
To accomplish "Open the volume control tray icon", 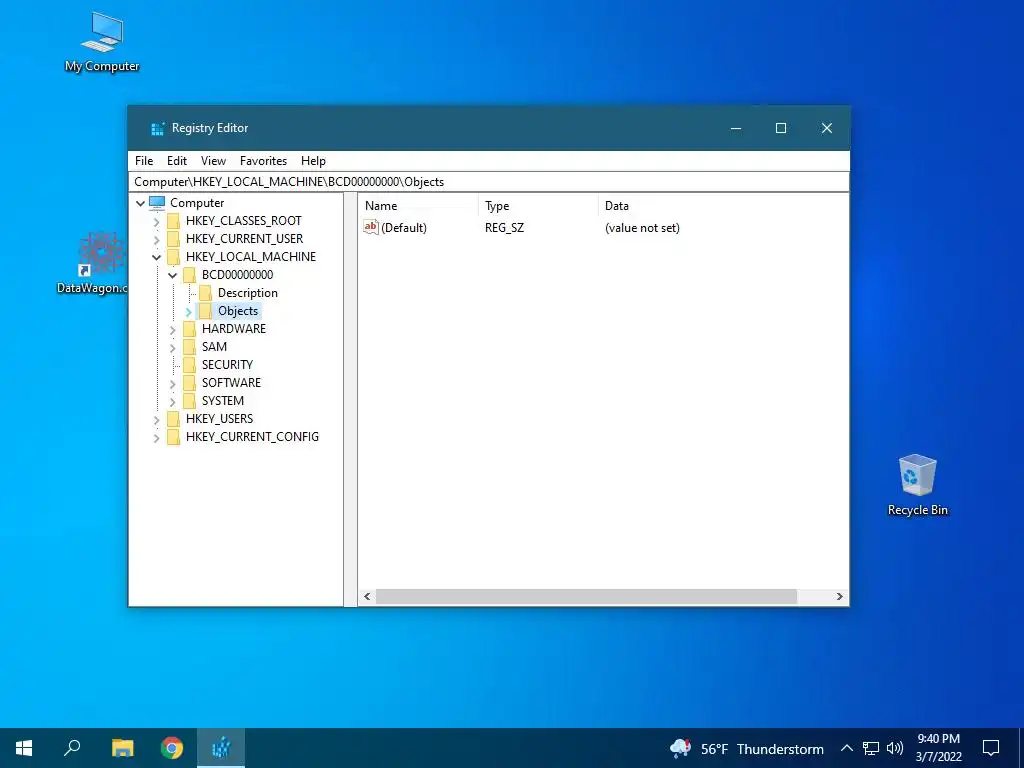I will (x=895, y=748).
